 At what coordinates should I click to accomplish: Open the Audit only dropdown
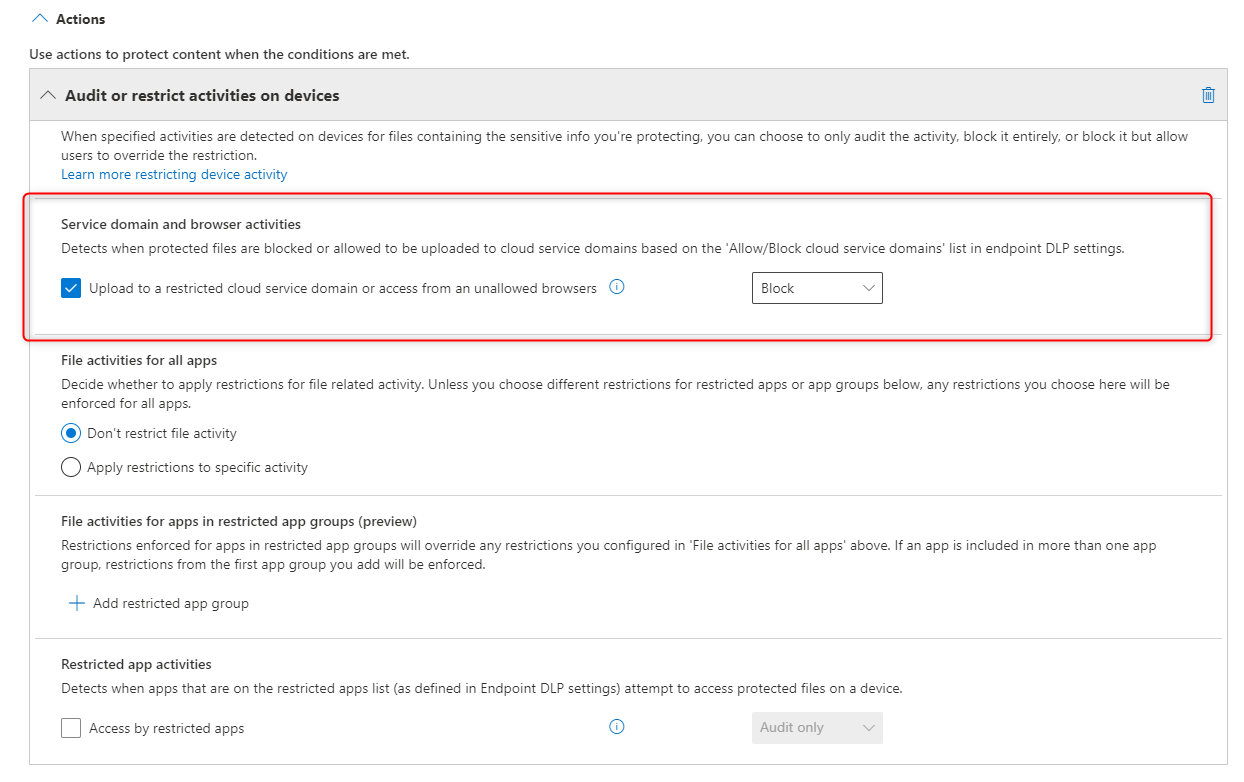pos(816,728)
